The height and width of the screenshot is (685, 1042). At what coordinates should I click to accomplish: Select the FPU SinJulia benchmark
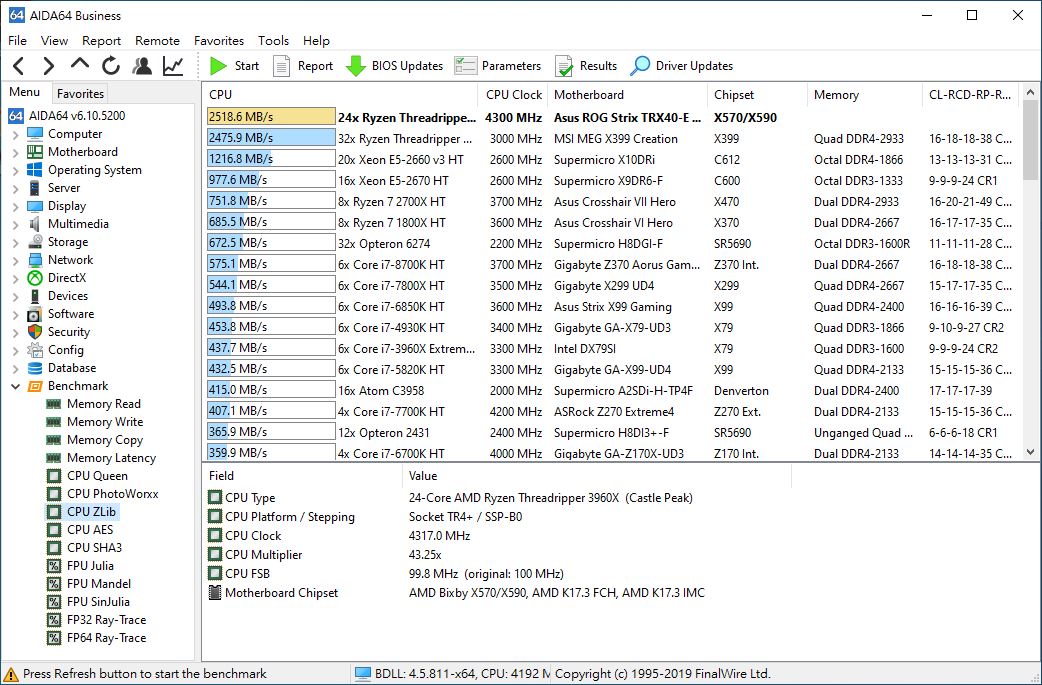[98, 601]
